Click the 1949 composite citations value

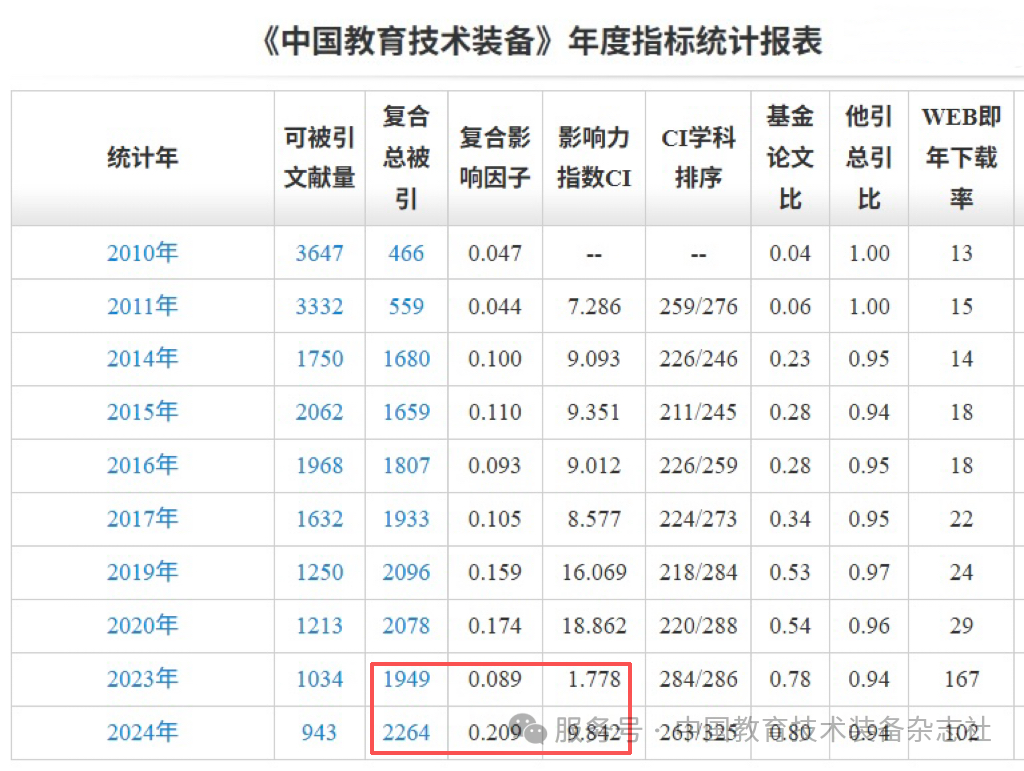(x=406, y=680)
